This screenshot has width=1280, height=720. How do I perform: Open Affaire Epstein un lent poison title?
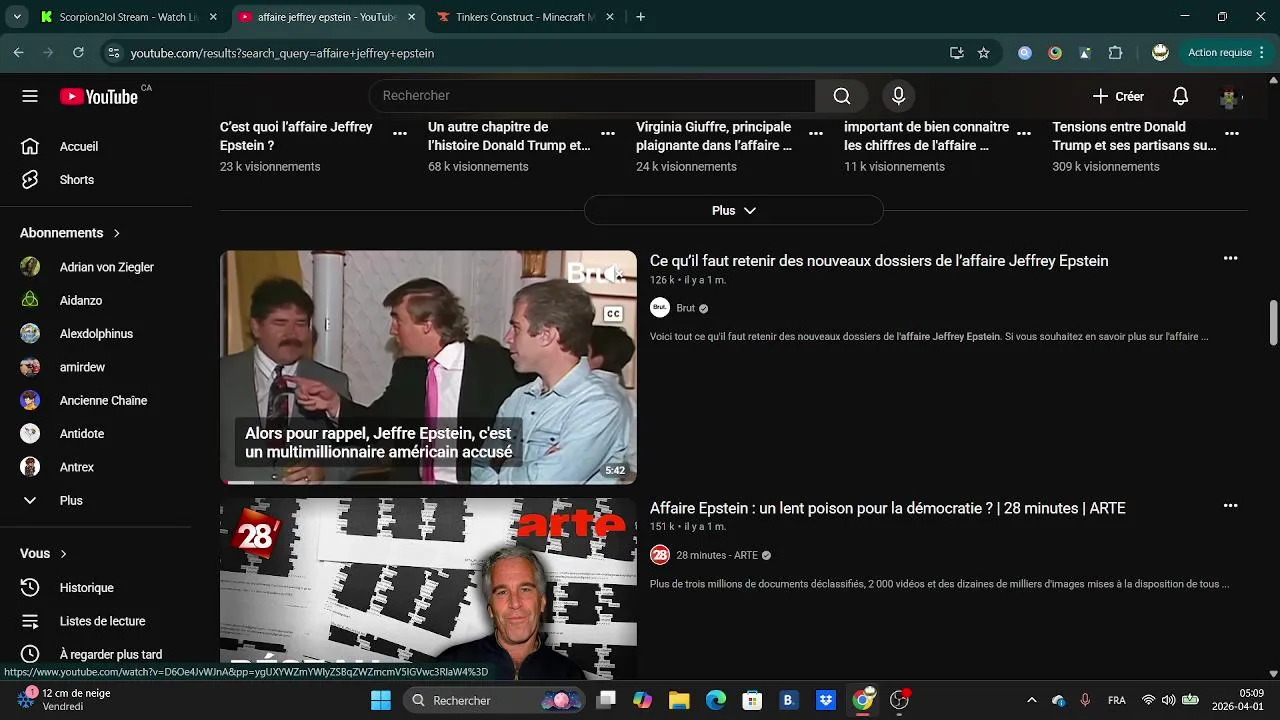point(888,508)
